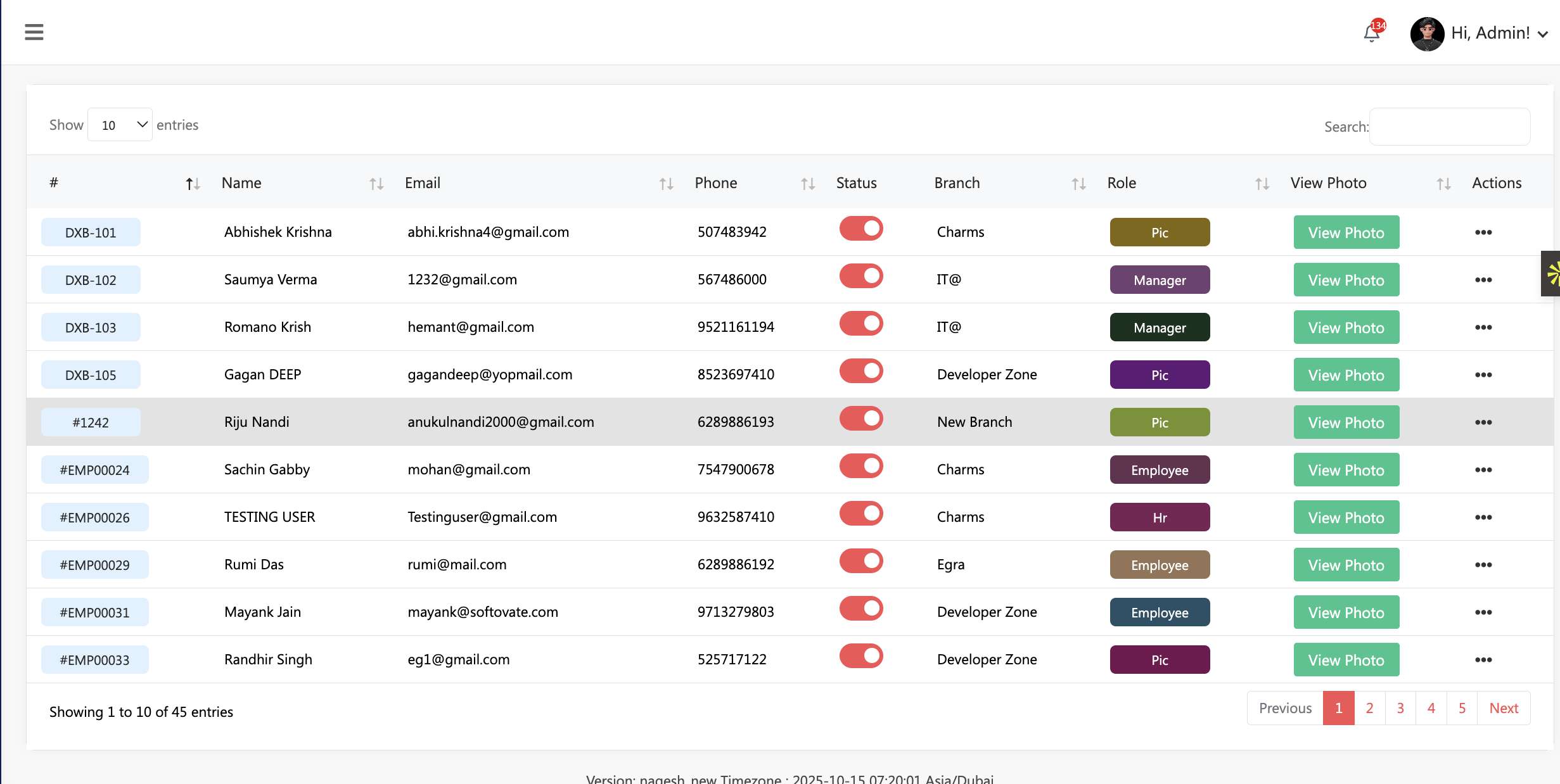Sort table by Name column arrows
This screenshot has width=1560, height=784.
pos(376,184)
